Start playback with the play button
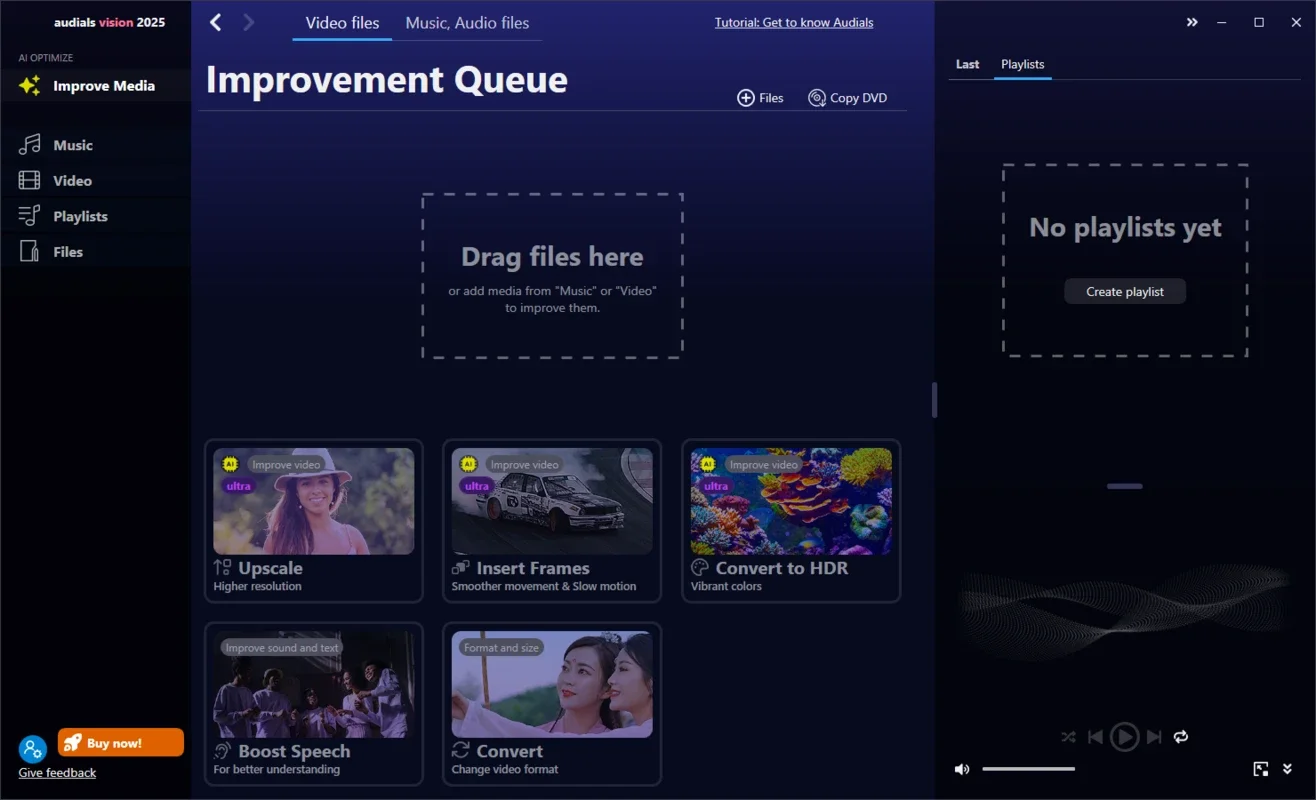1316x800 pixels. click(1125, 737)
